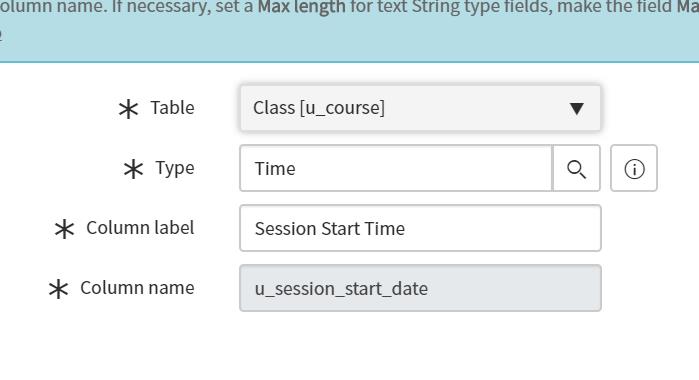Expand the Table dropdown arrow
Image resolution: width=699 pixels, height=380 pixels.
[x=576, y=108]
